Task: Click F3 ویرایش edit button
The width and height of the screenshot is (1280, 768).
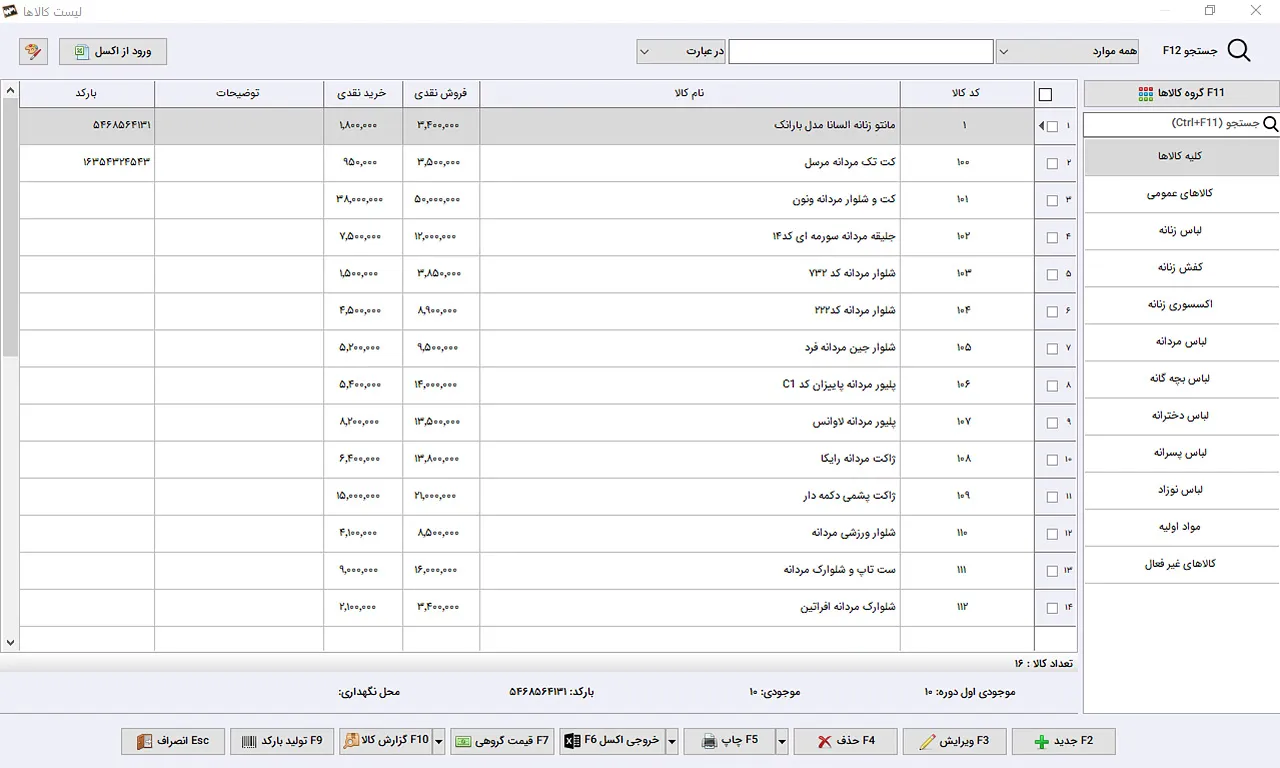Action: [954, 741]
